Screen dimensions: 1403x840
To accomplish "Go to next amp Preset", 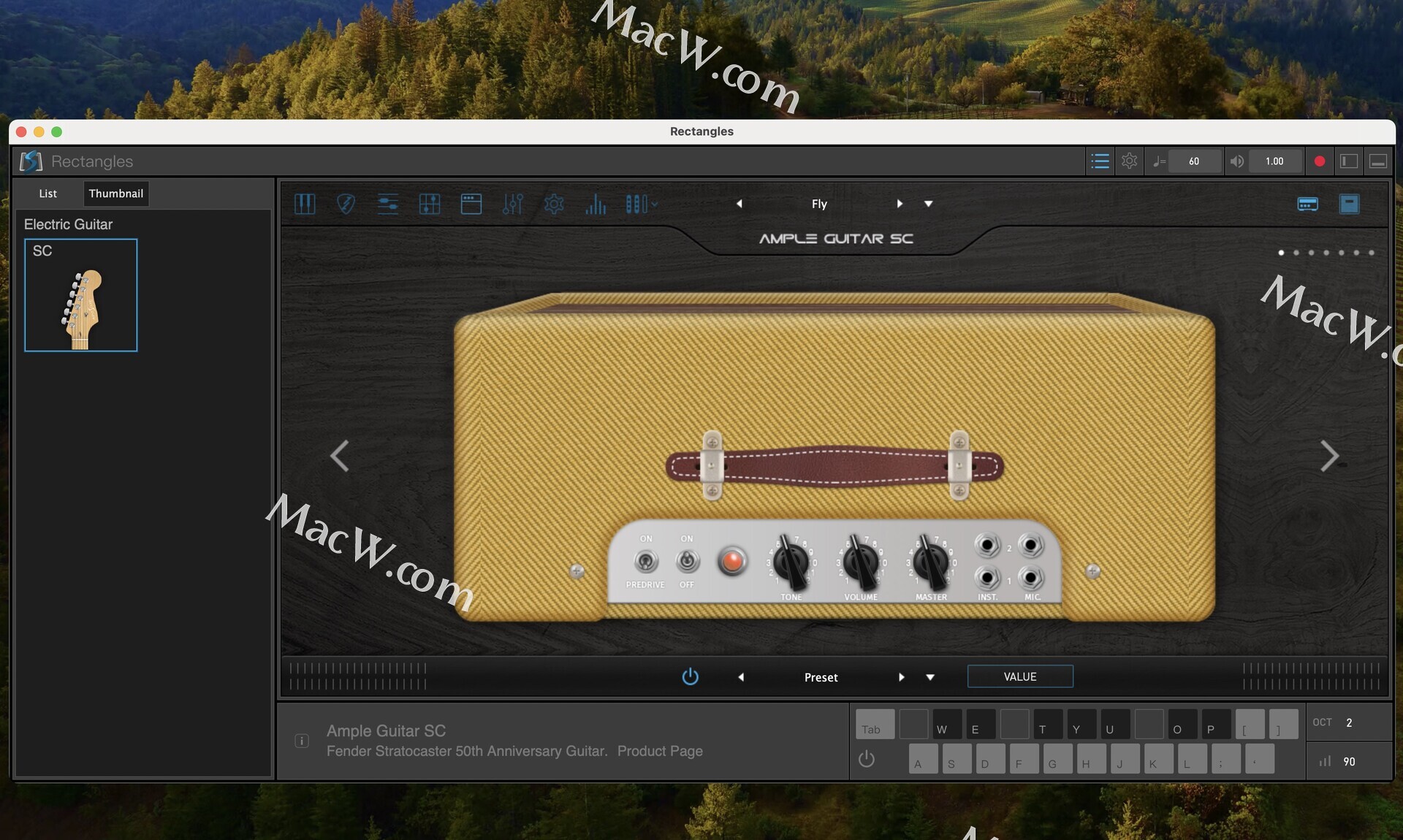I will (901, 677).
